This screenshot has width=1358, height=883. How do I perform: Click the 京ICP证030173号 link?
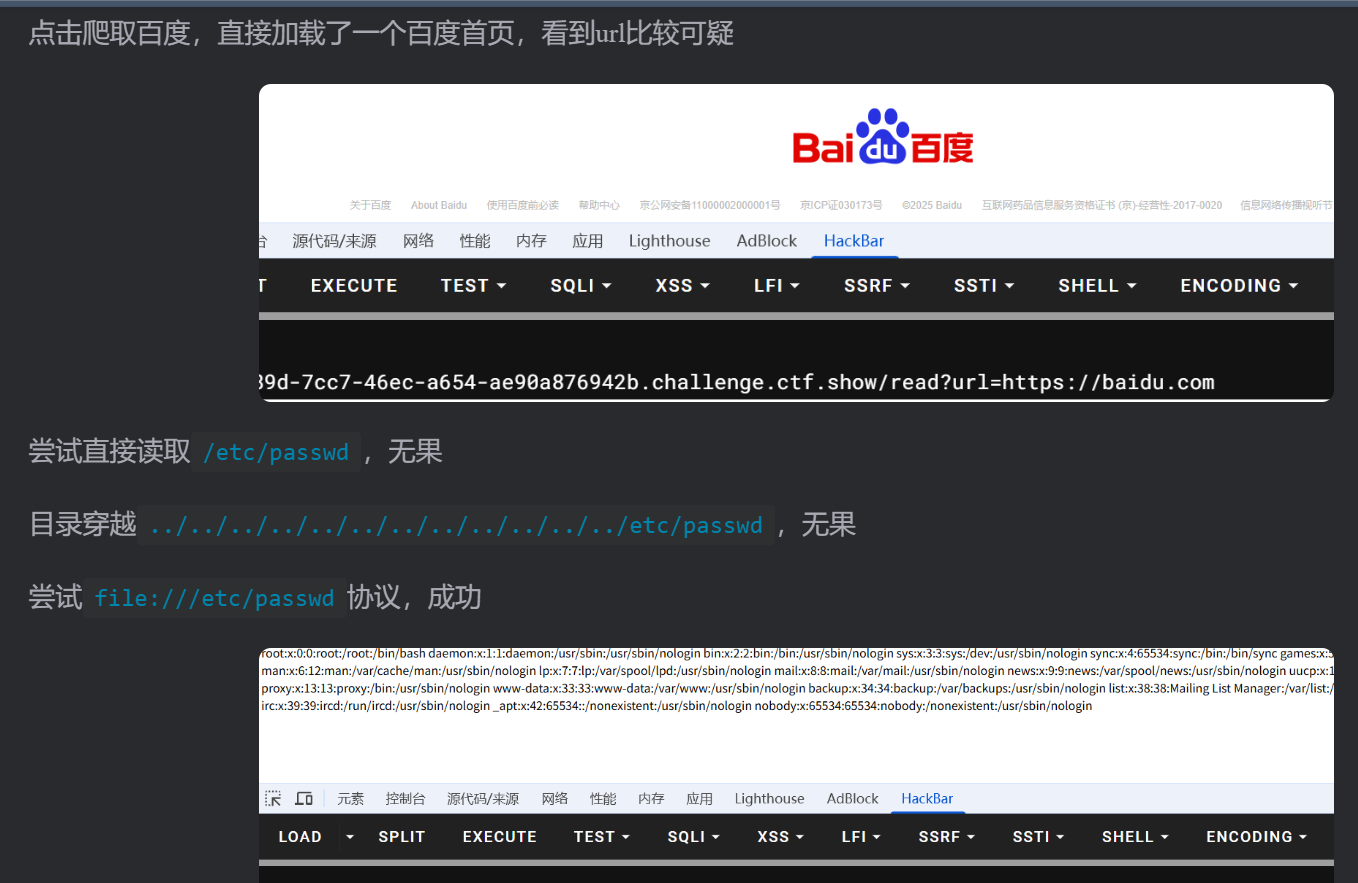841,205
